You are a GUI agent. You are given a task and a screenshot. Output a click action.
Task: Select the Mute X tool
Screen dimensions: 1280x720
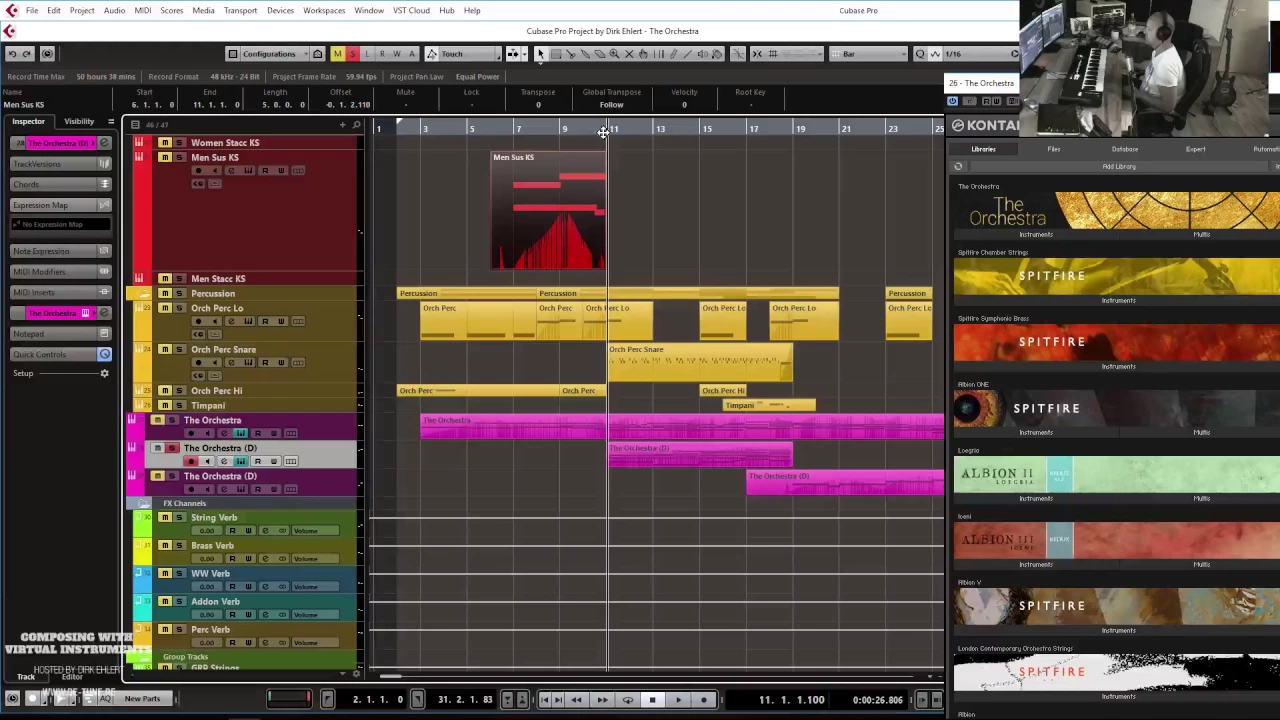[629, 54]
